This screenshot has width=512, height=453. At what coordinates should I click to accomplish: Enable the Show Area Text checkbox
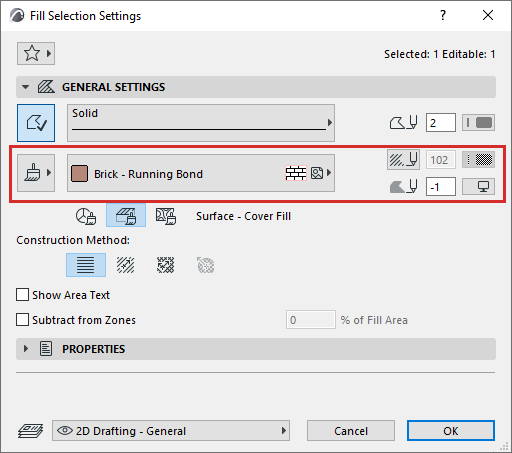(22, 295)
